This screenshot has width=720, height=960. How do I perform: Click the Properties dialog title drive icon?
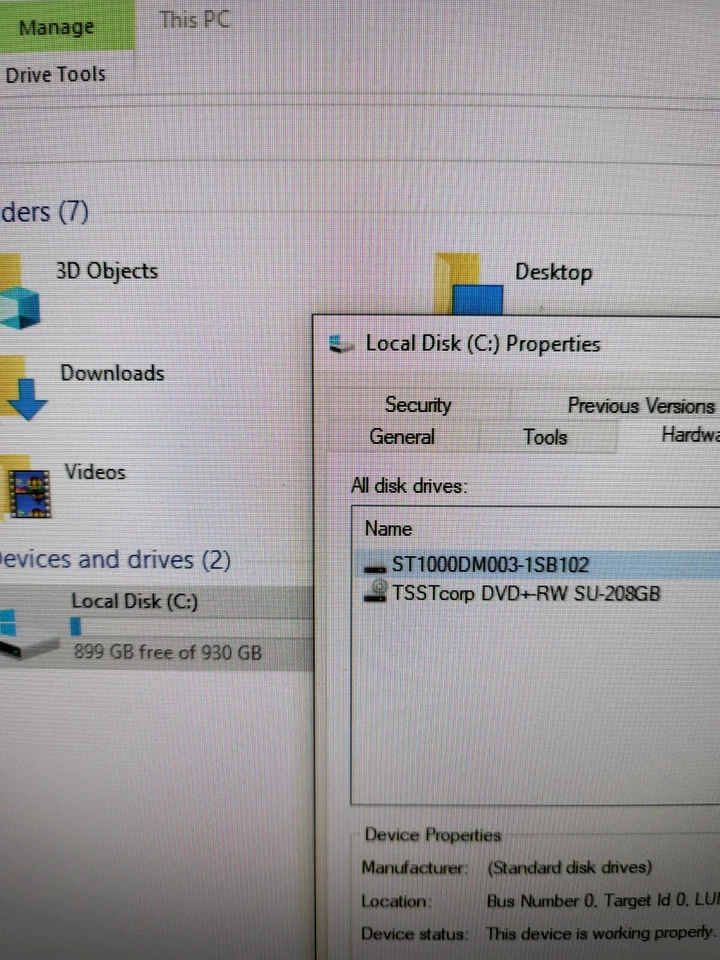[x=341, y=344]
